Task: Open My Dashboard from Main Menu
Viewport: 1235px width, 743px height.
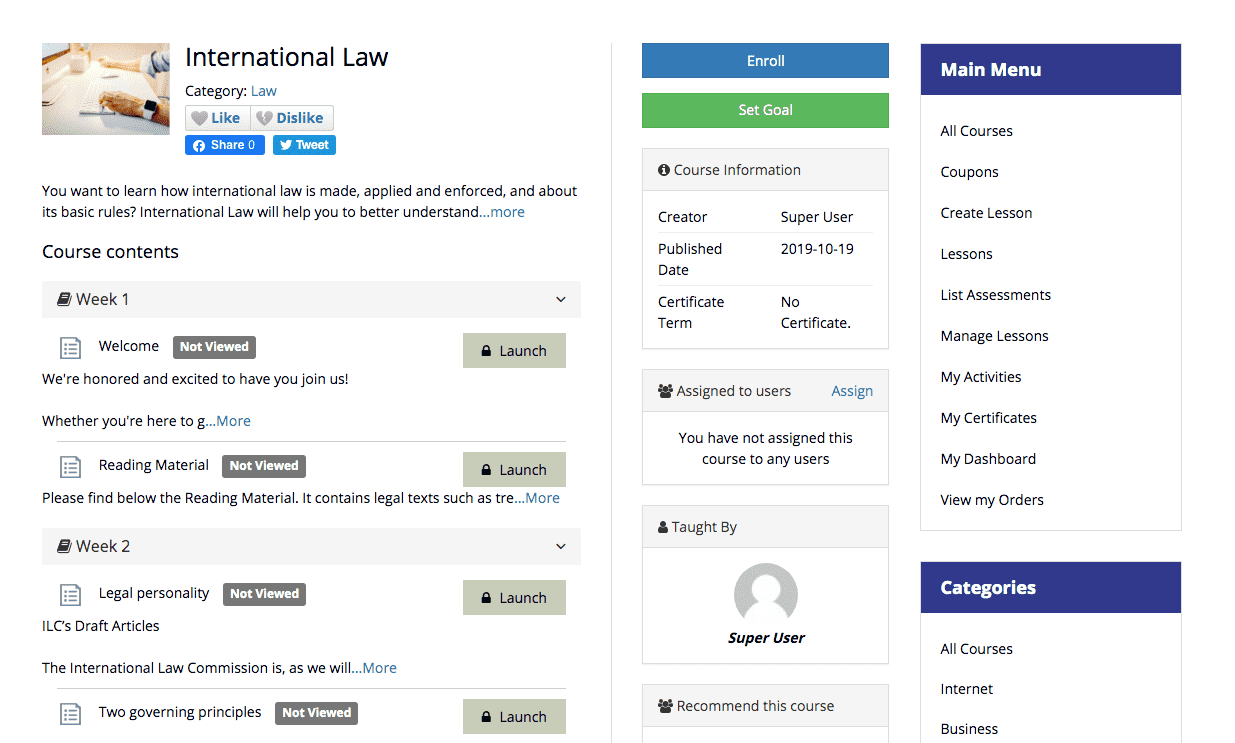Action: 988,459
